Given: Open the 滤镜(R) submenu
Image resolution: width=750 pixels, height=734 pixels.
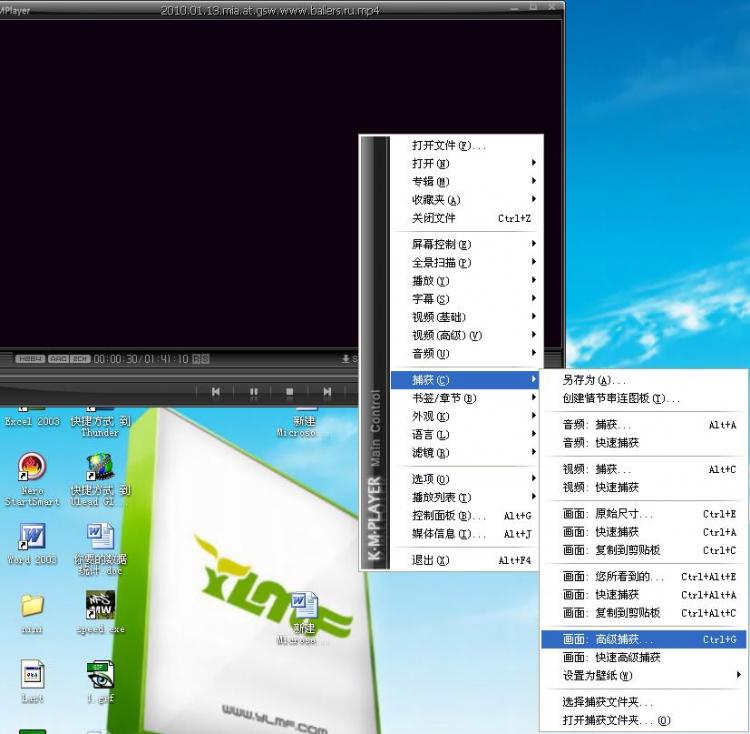Looking at the screenshot, I should pos(465,453).
